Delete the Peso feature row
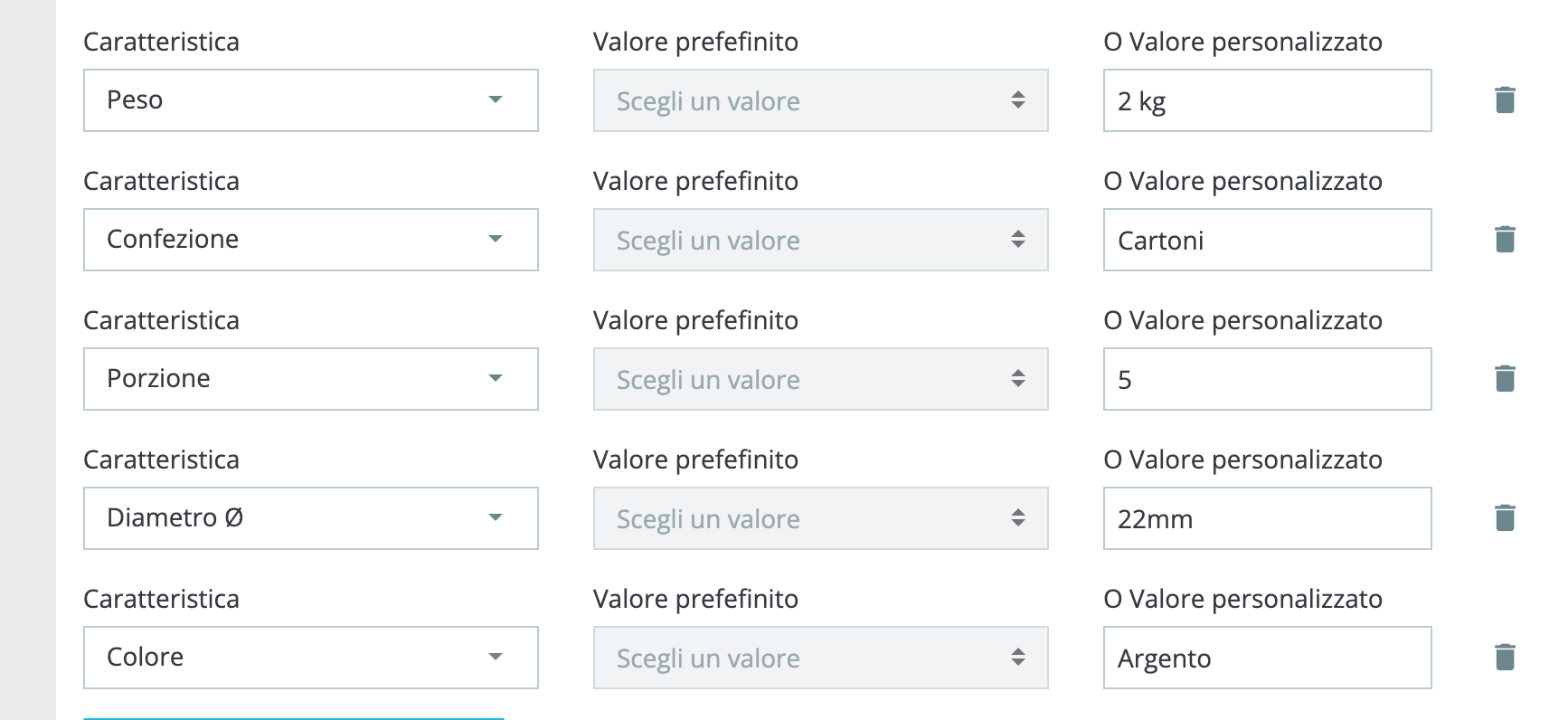Viewport: 1568px width, 720px height. tap(1505, 100)
